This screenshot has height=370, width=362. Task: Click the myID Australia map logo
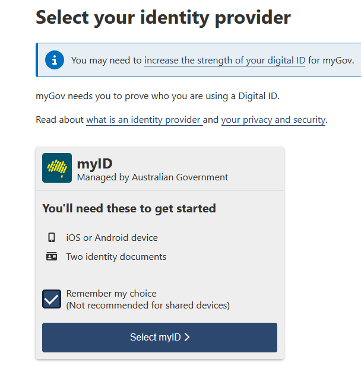pyautogui.click(x=57, y=168)
